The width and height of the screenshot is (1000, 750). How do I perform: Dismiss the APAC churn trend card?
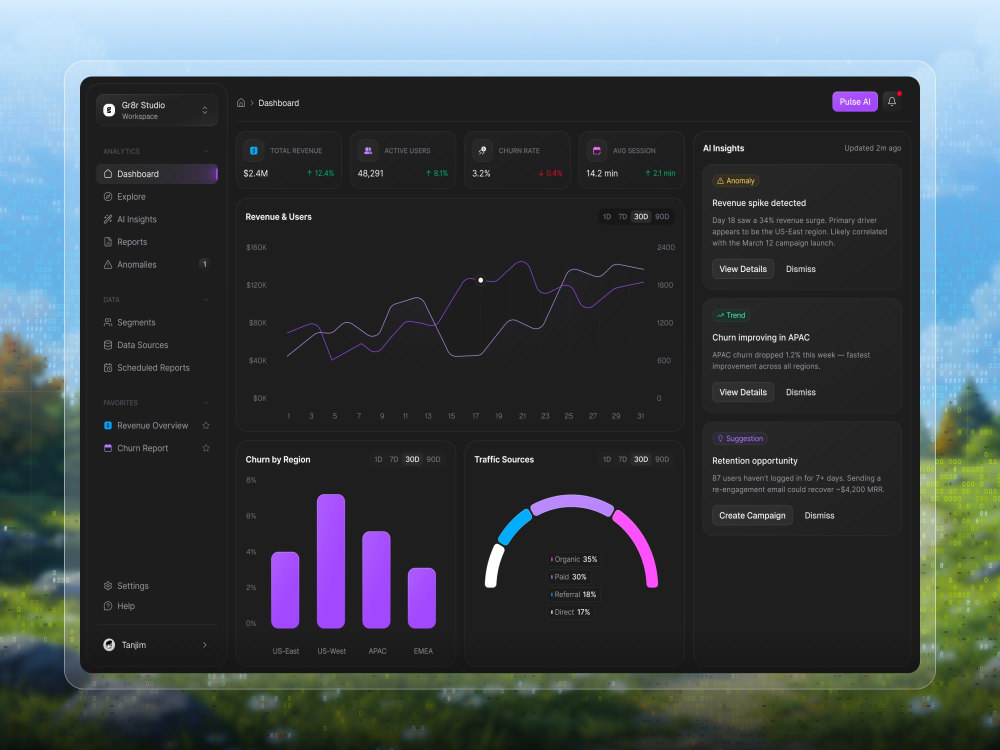coord(800,392)
